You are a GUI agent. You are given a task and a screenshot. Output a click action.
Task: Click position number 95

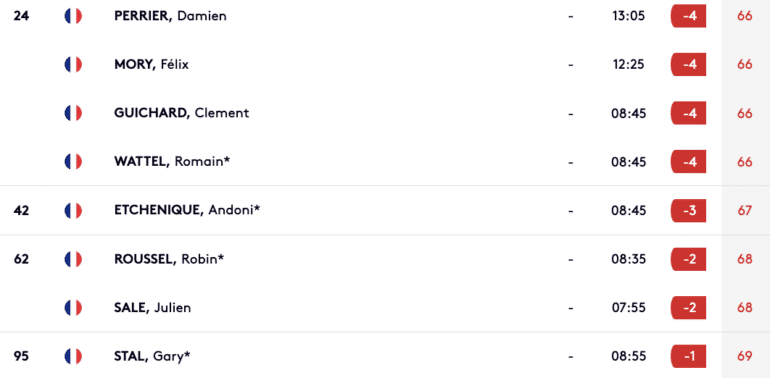click(21, 356)
